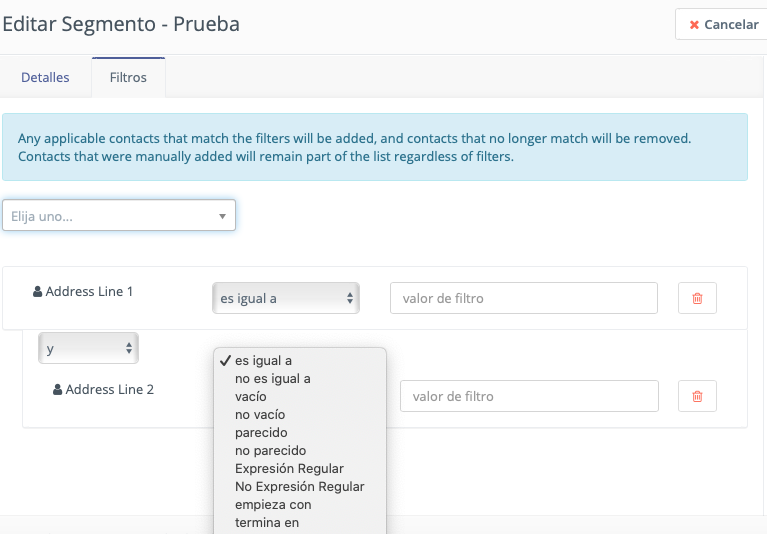
Task: Focus Address Line 1 filter value field
Action: (x=523, y=298)
